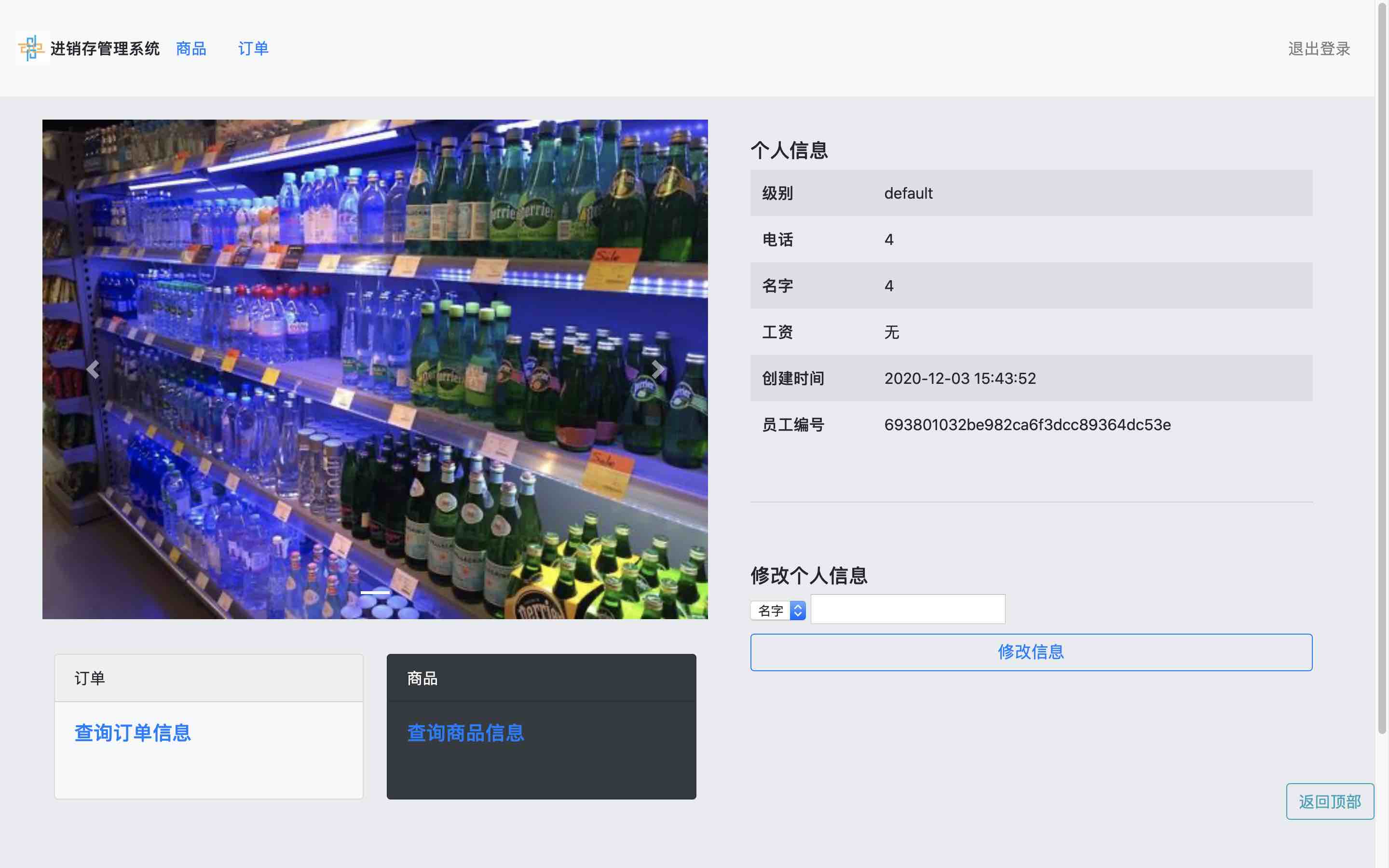Focus the personal info text input field

click(908, 609)
